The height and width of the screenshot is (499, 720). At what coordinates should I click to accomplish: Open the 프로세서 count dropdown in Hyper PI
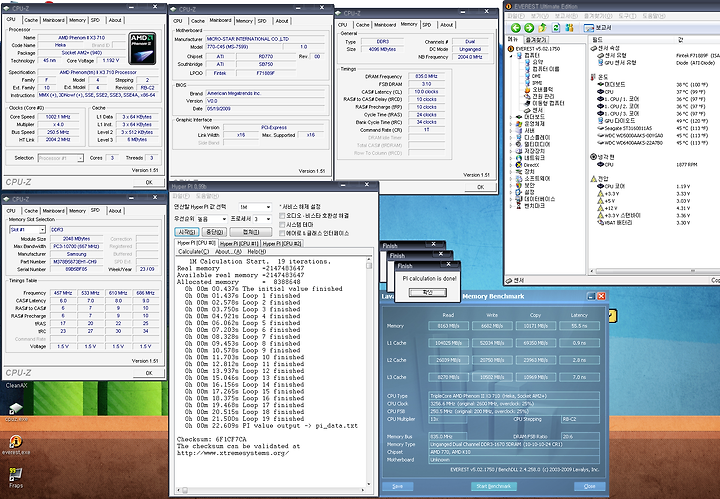(x=263, y=219)
